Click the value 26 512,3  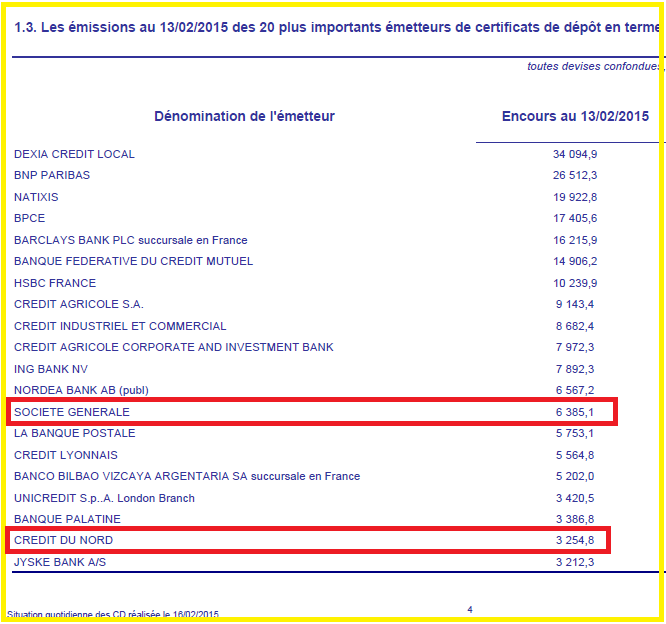click(x=575, y=175)
